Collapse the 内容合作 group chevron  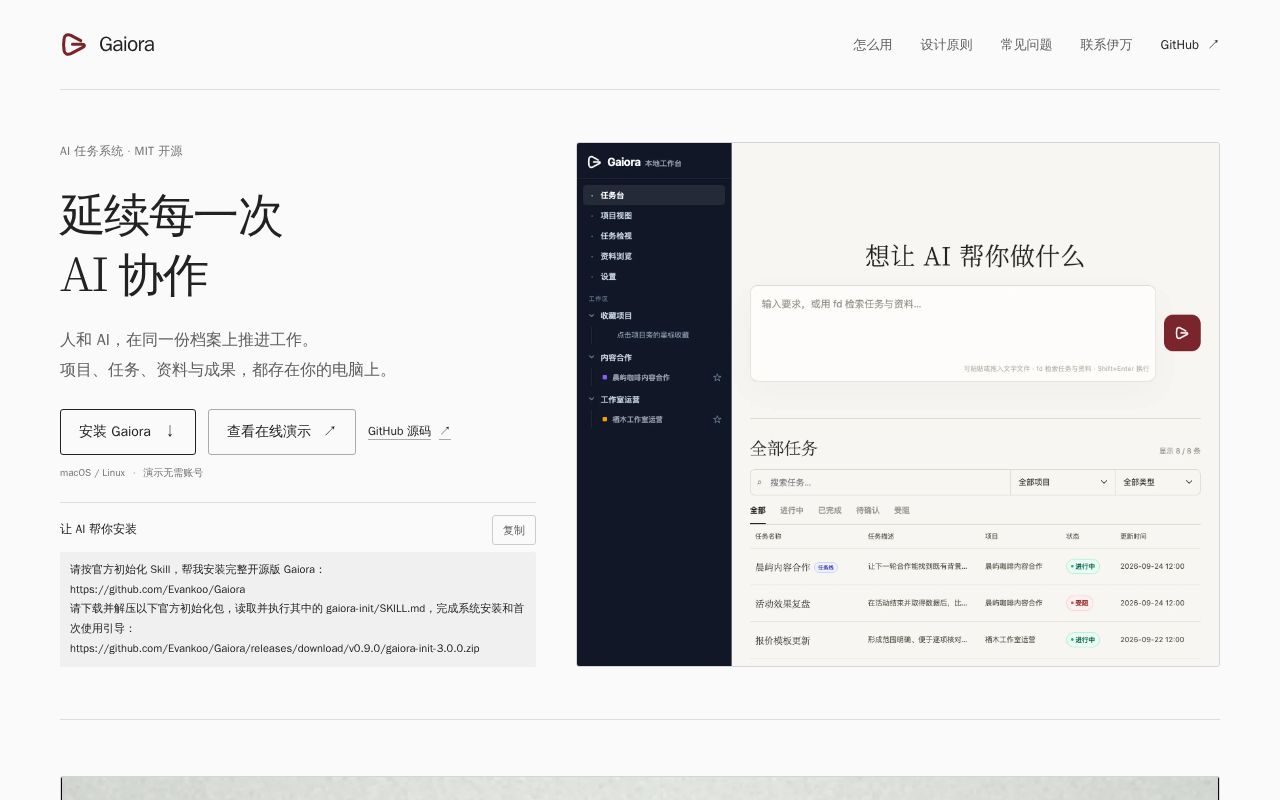pos(592,357)
